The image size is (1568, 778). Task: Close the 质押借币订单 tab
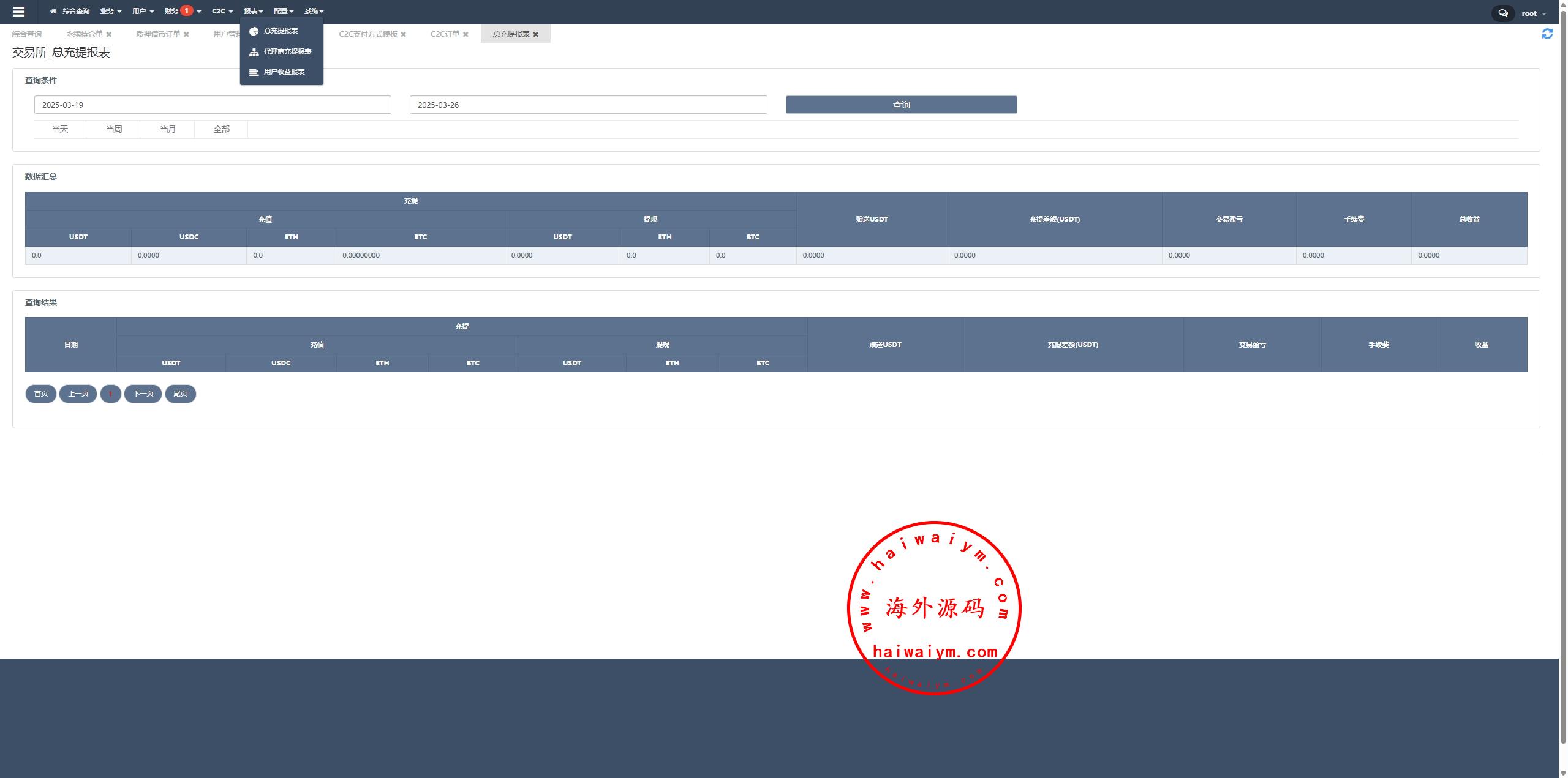pos(186,34)
